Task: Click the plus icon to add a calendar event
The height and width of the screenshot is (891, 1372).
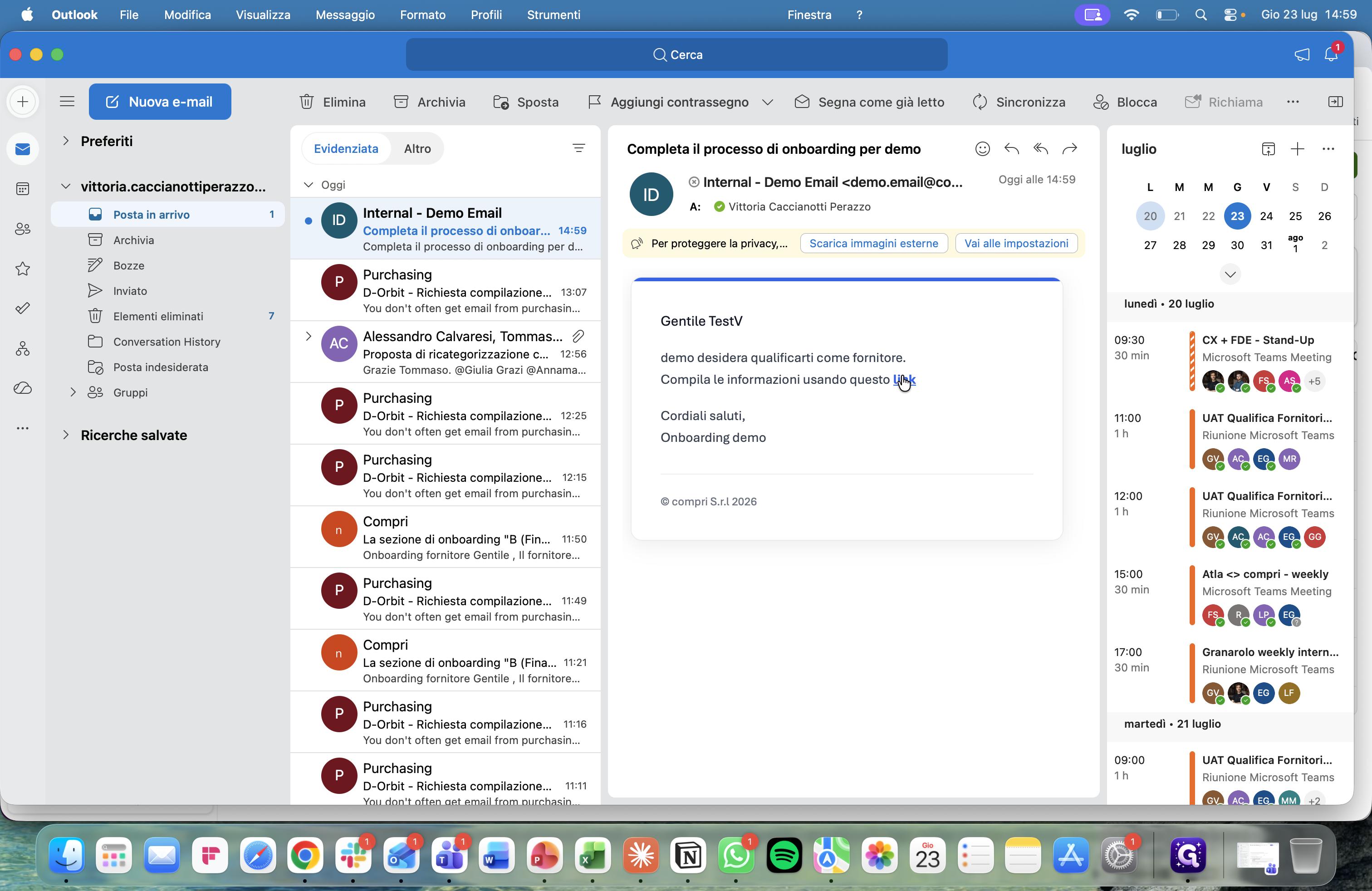Action: coord(1297,149)
